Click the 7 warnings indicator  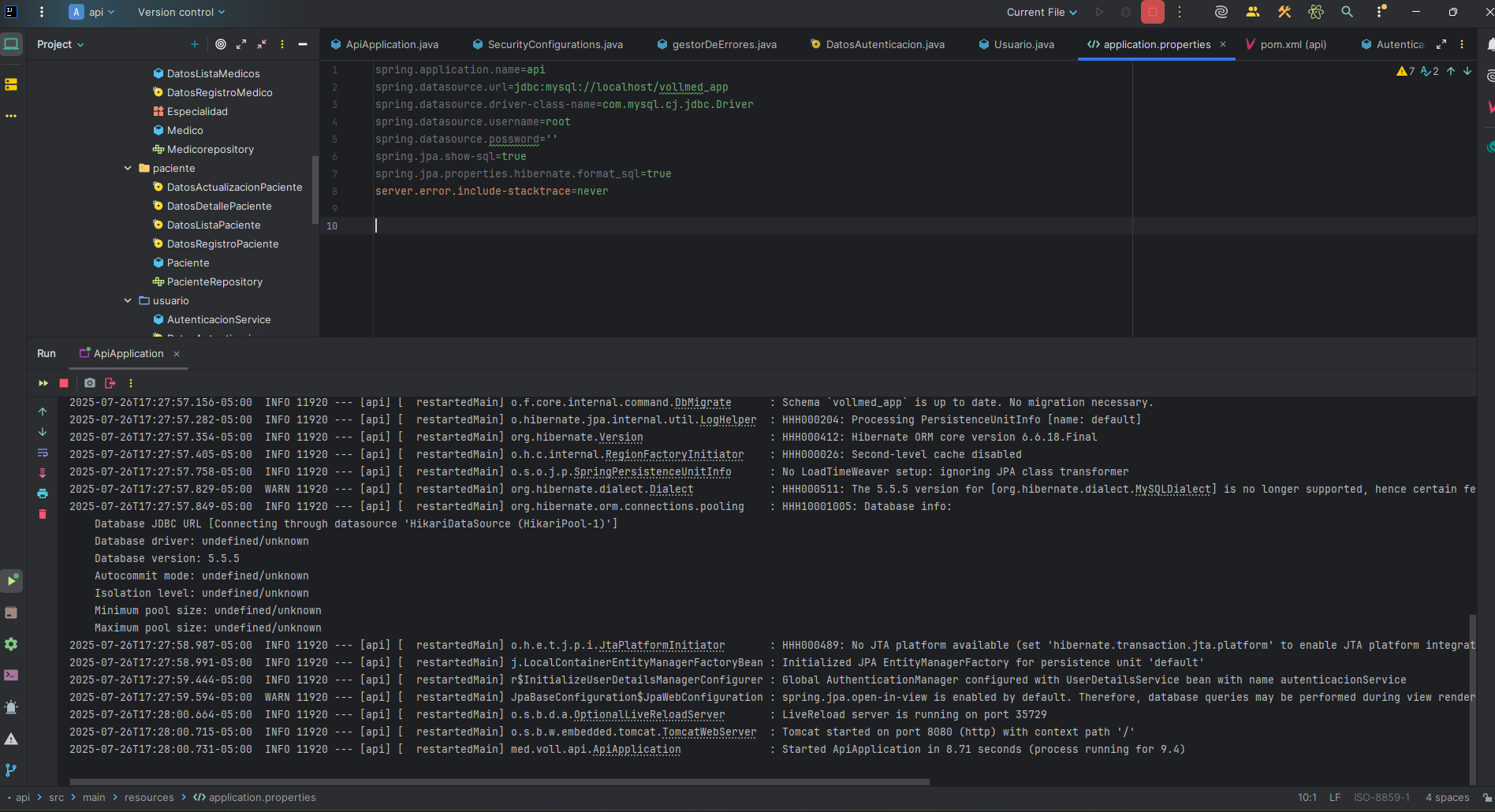[x=1406, y=71]
